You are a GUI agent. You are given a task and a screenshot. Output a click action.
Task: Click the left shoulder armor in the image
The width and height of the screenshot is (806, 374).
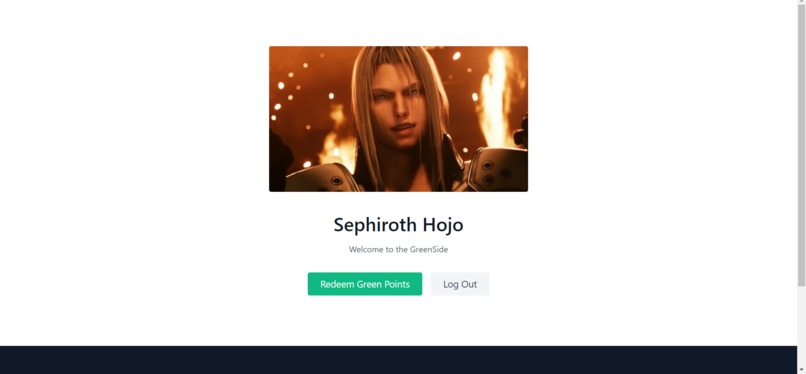tap(321, 178)
